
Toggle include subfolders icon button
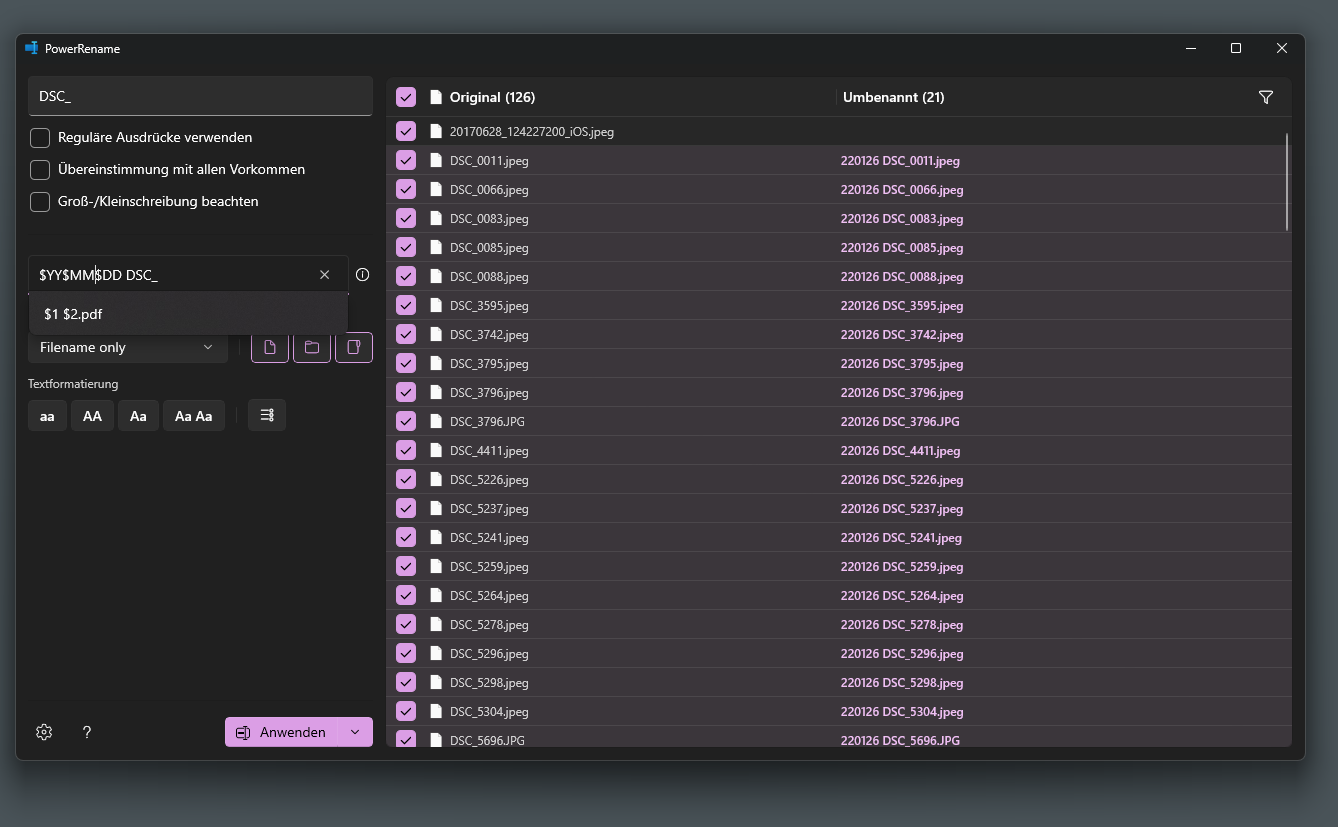click(x=354, y=347)
